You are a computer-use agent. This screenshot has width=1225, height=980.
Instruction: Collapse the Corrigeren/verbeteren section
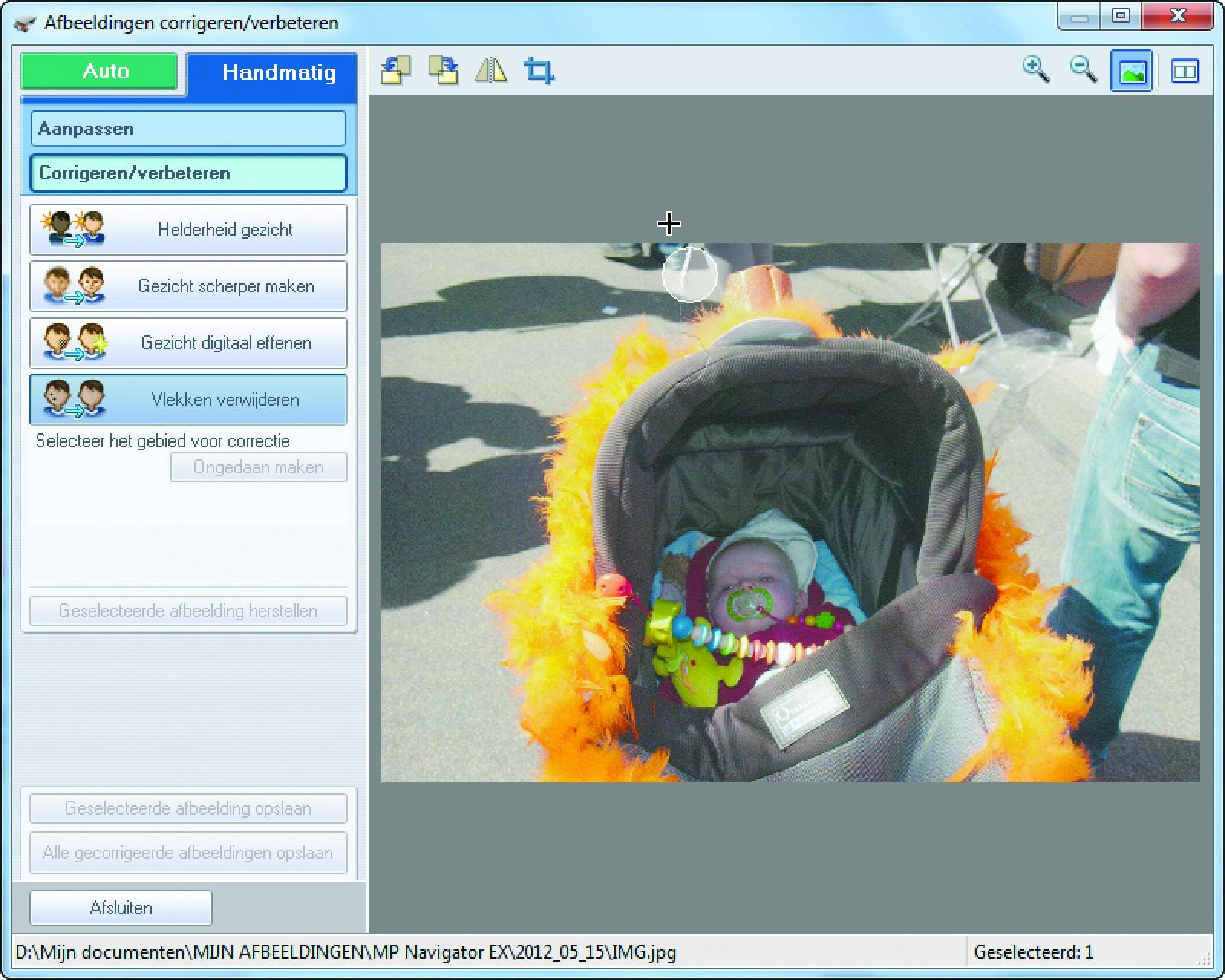click(188, 173)
